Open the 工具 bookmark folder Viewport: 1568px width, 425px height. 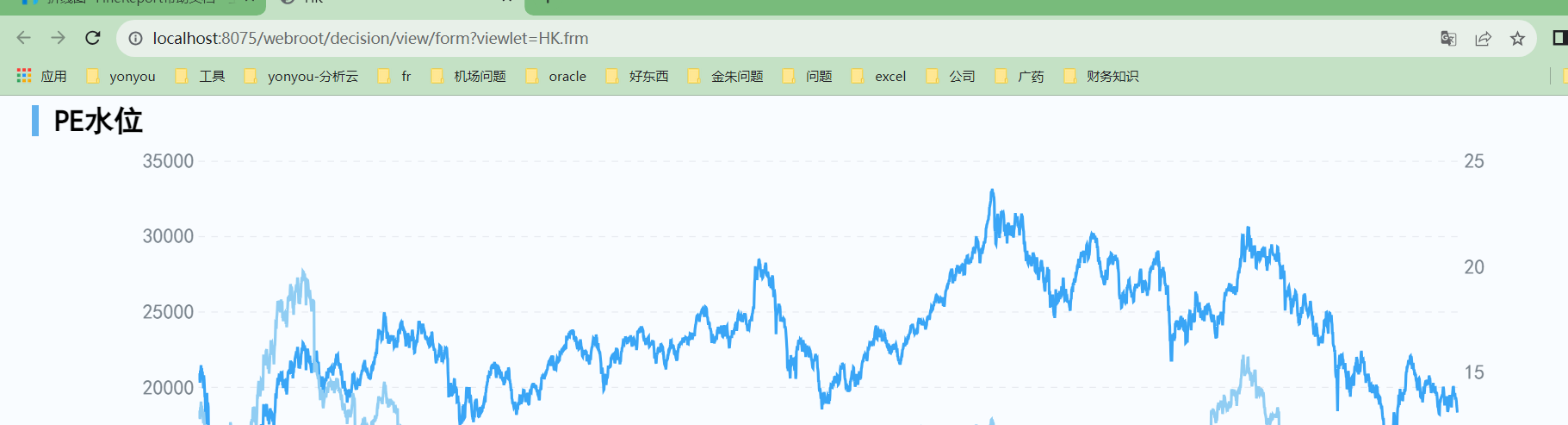pos(200,76)
